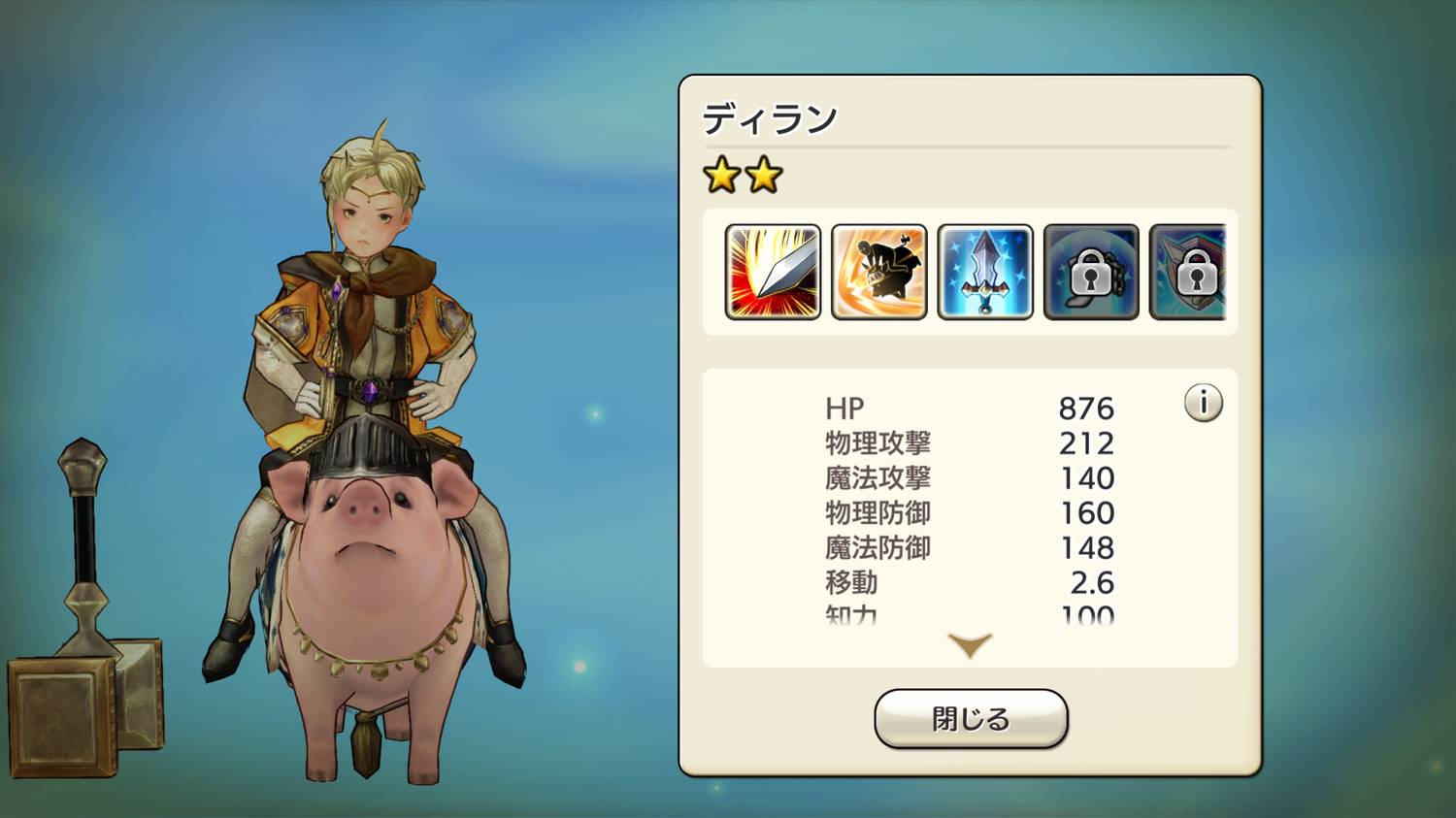Select the blue glowing sword skill icon
Image resolution: width=1456 pixels, height=818 pixels.
pos(984,272)
